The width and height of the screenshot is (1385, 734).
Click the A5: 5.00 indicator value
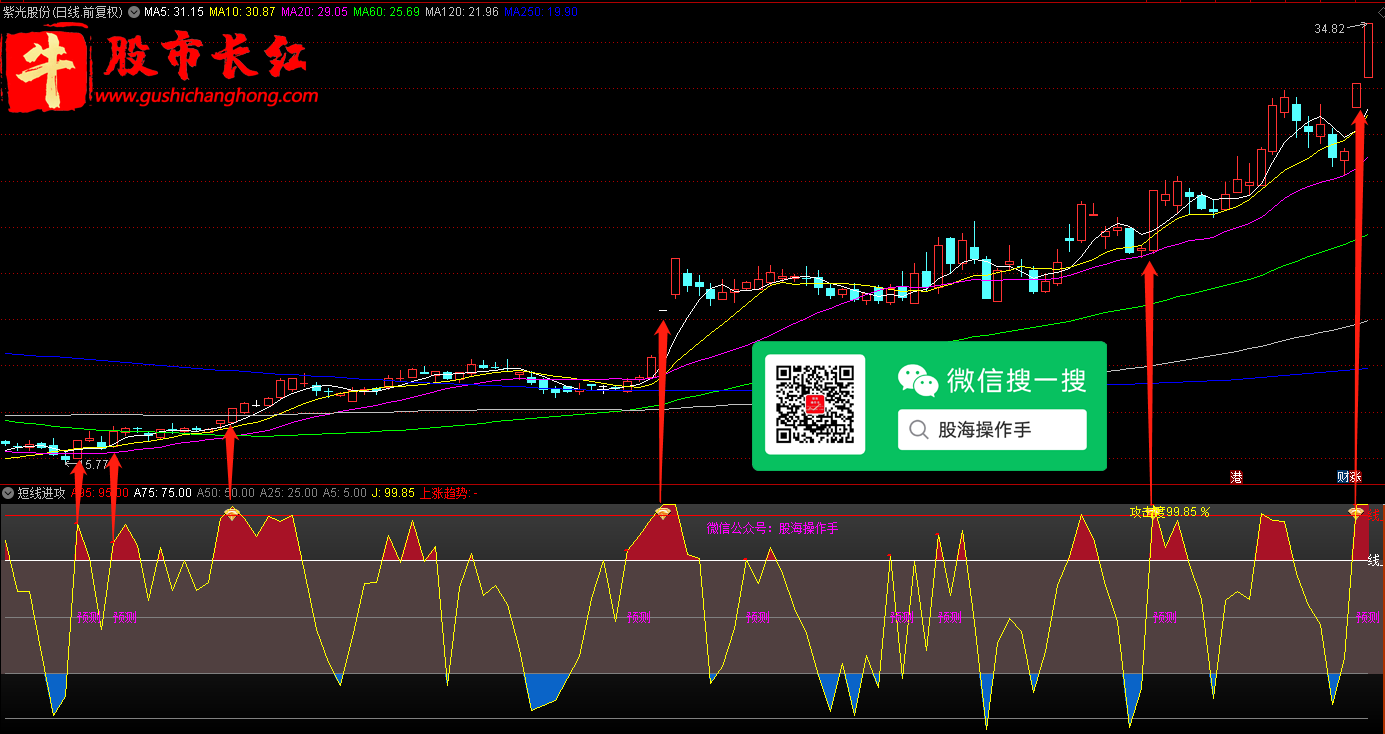pyautogui.click(x=344, y=493)
